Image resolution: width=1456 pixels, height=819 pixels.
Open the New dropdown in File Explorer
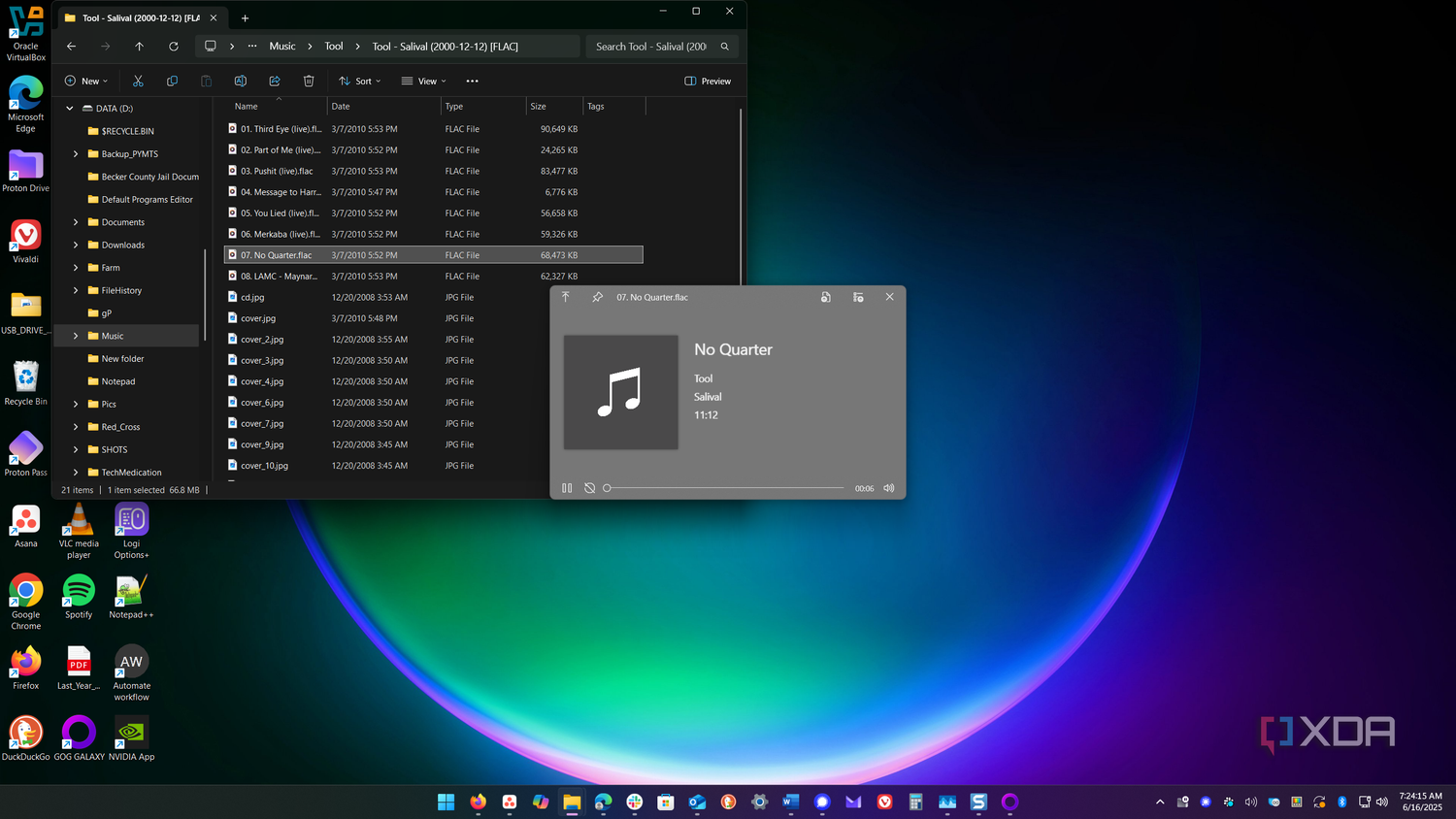click(86, 82)
